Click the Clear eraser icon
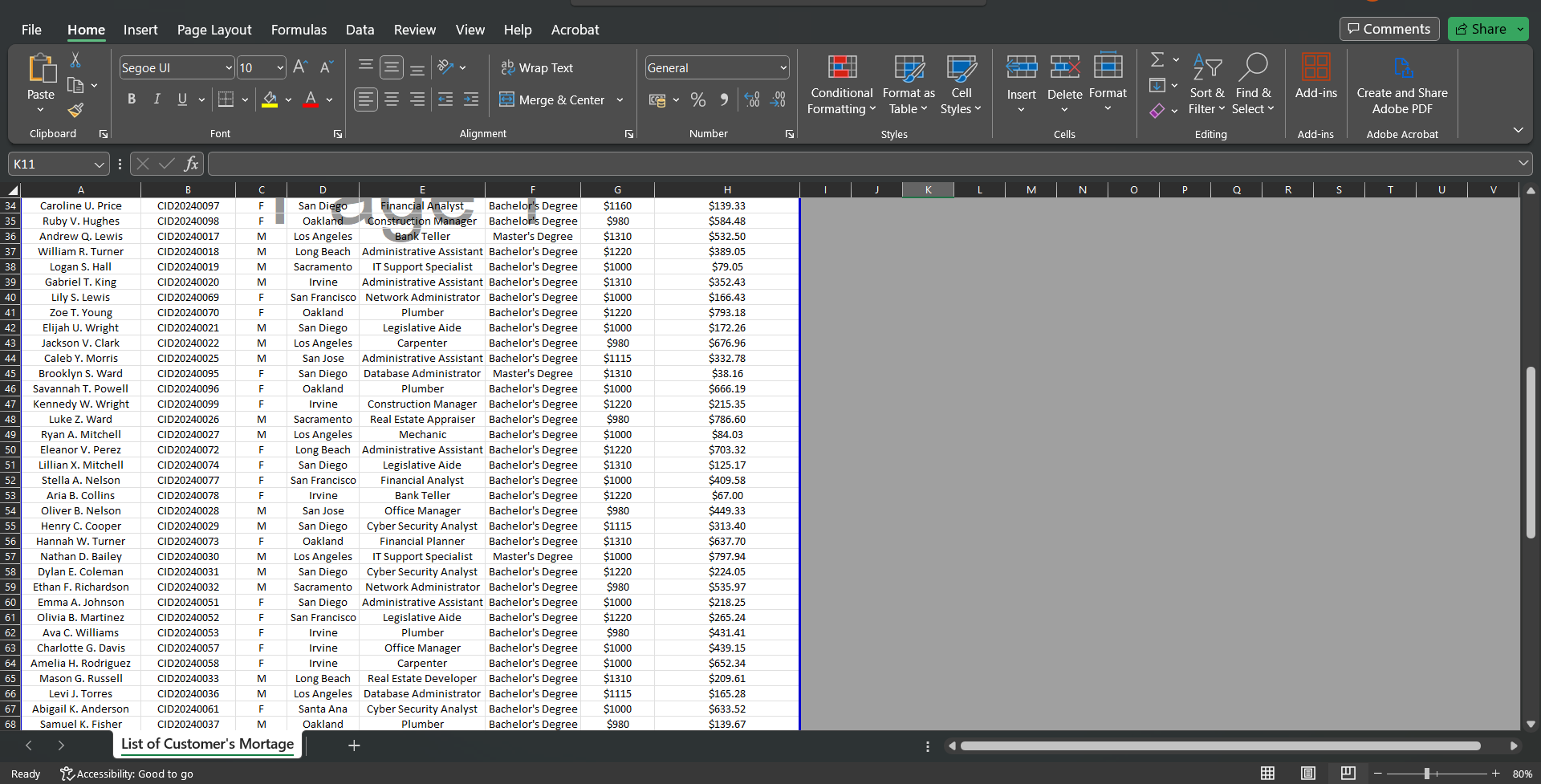The image size is (1541, 784). point(1157,111)
